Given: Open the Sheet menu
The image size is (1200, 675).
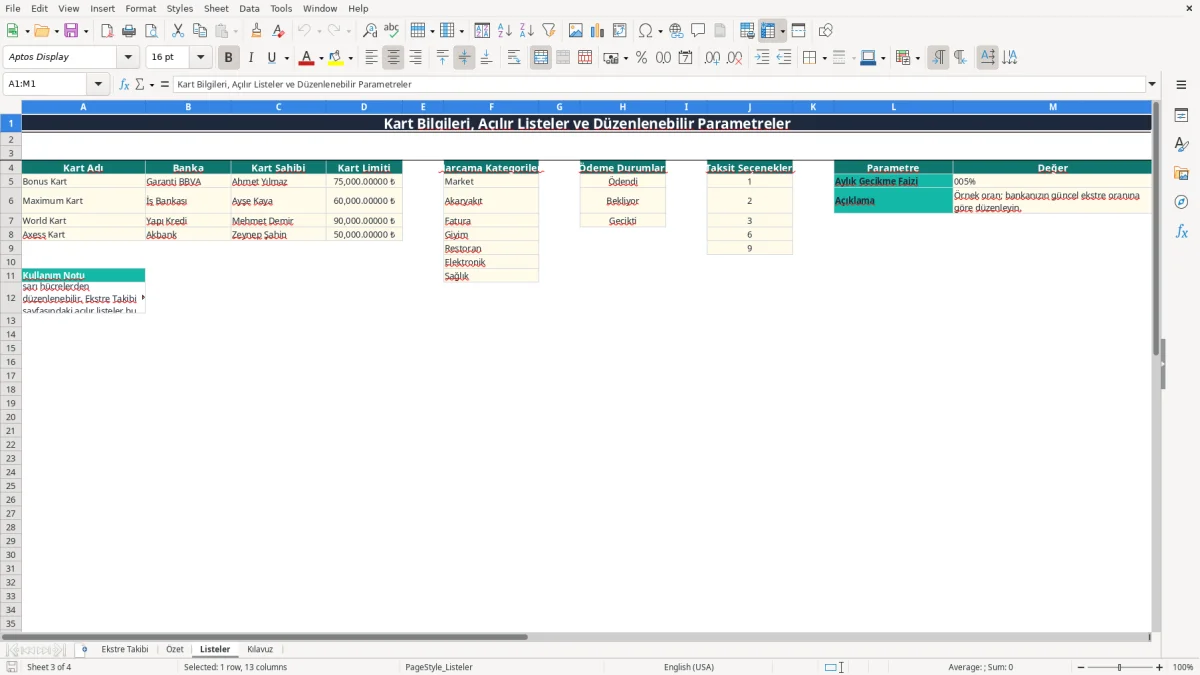Looking at the screenshot, I should point(216,8).
